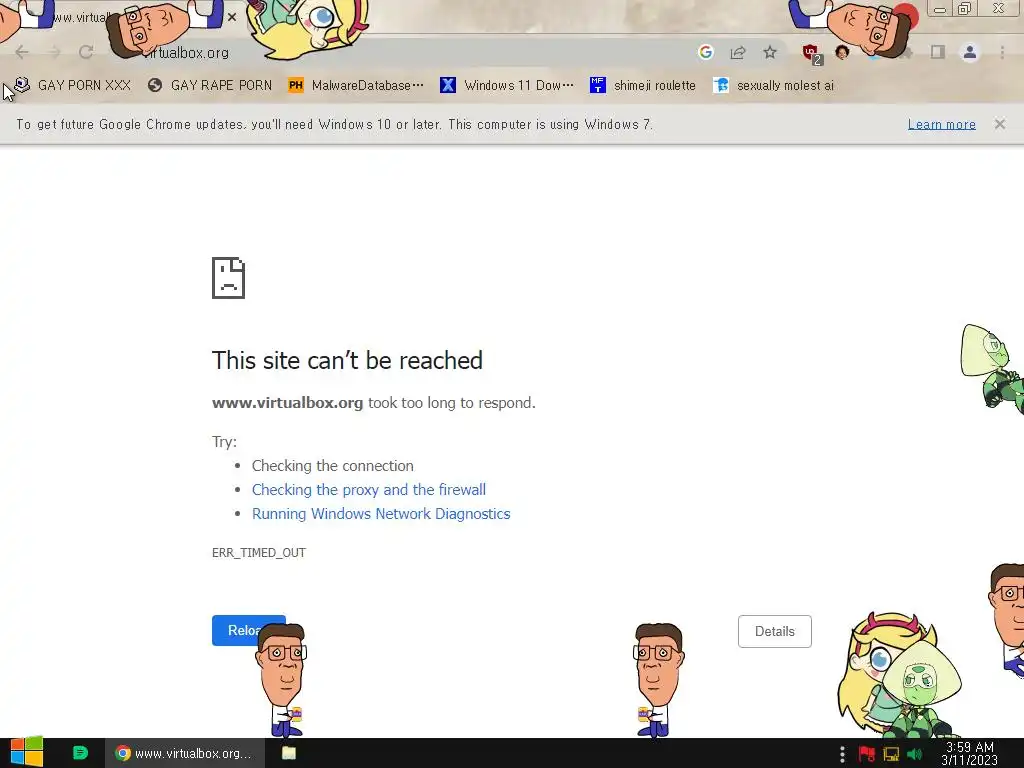Screen dimensions: 1024x768
Task: Open the share page icon
Action: coord(738,52)
